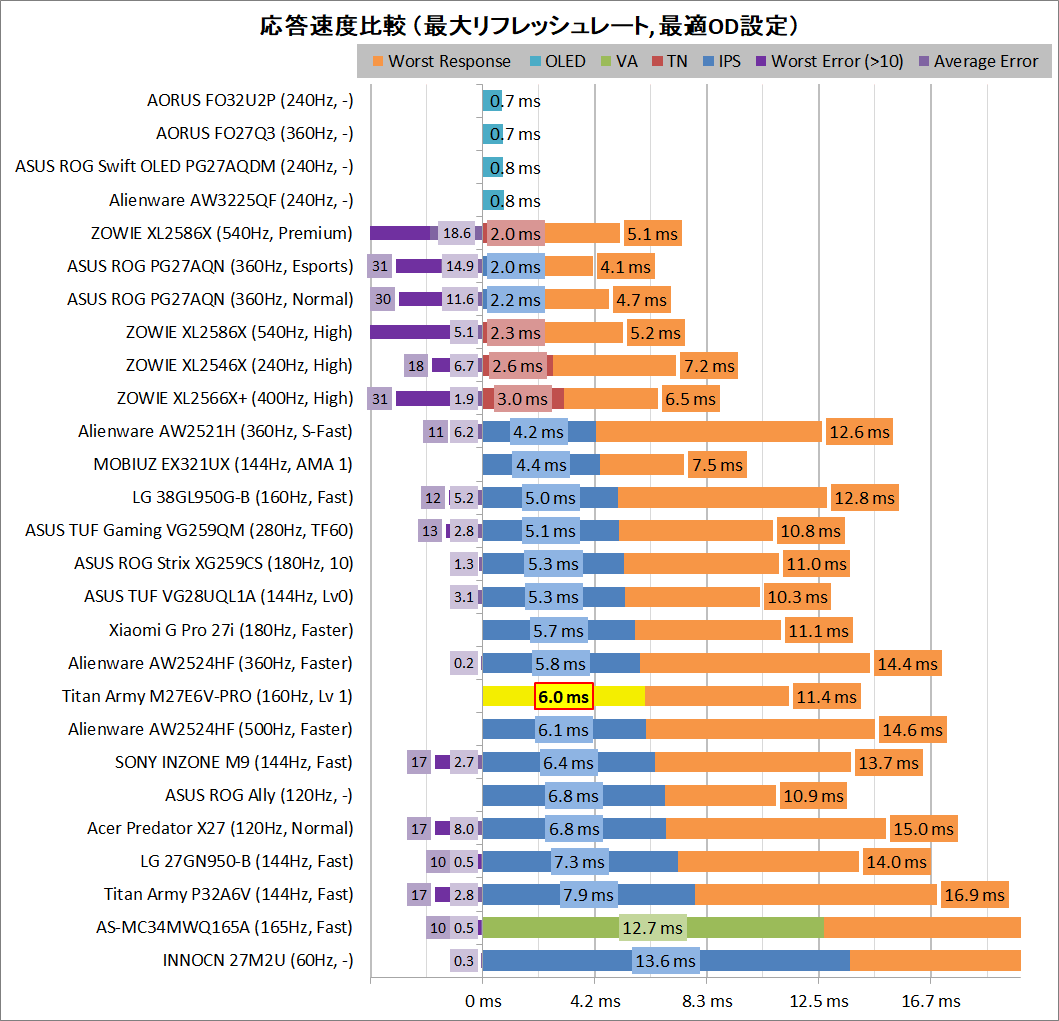Click the 12.7 ms green VA bar value

point(653,928)
